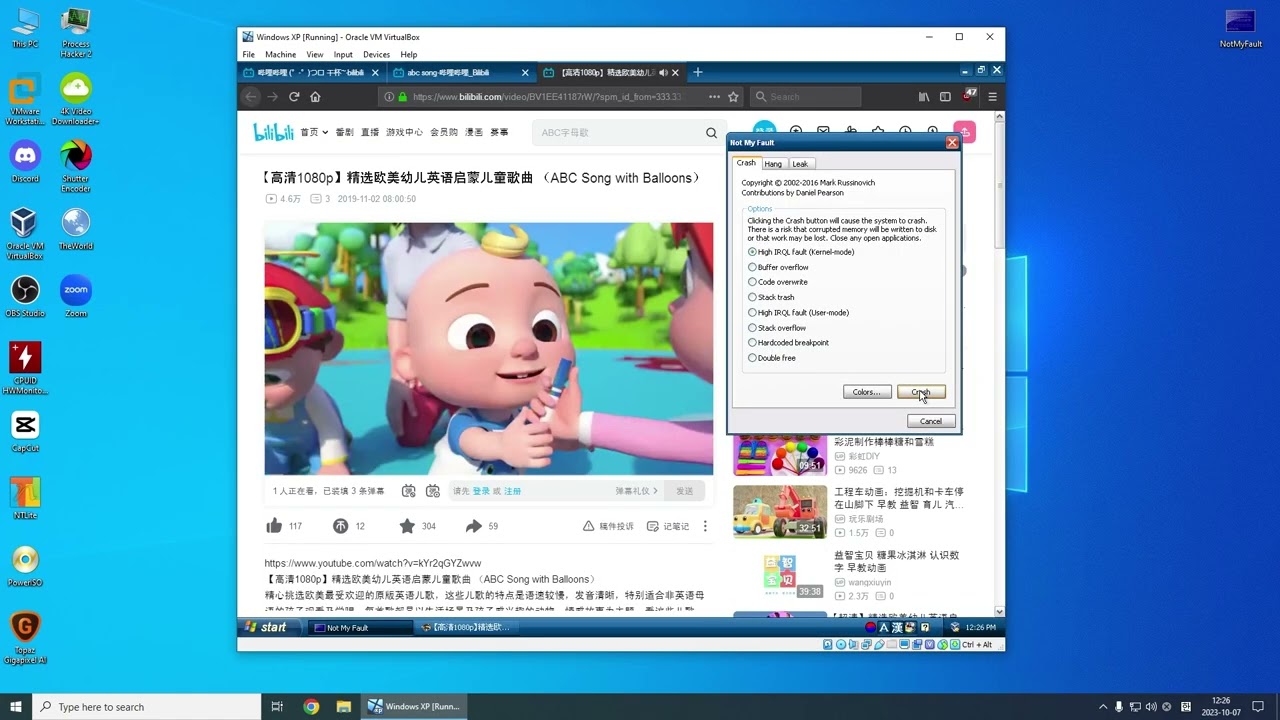Toggle danmaku display icon
Screen dimensions: 1280x720
point(409,491)
